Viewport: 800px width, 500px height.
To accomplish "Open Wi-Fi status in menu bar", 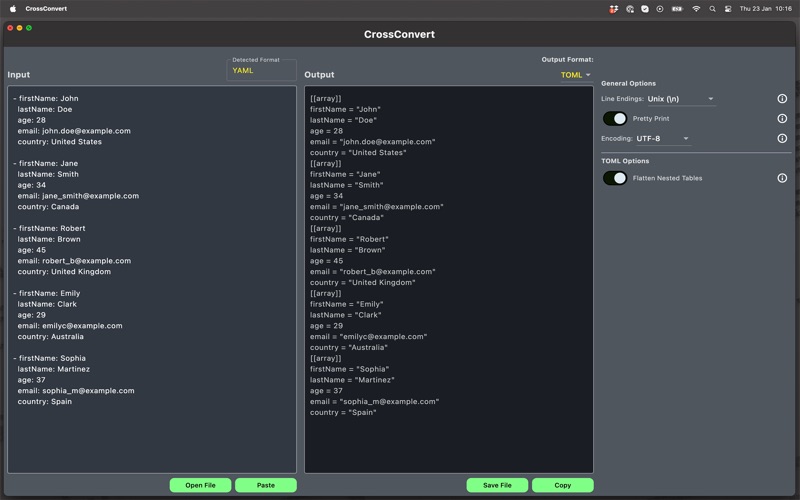I will pyautogui.click(x=696, y=9).
